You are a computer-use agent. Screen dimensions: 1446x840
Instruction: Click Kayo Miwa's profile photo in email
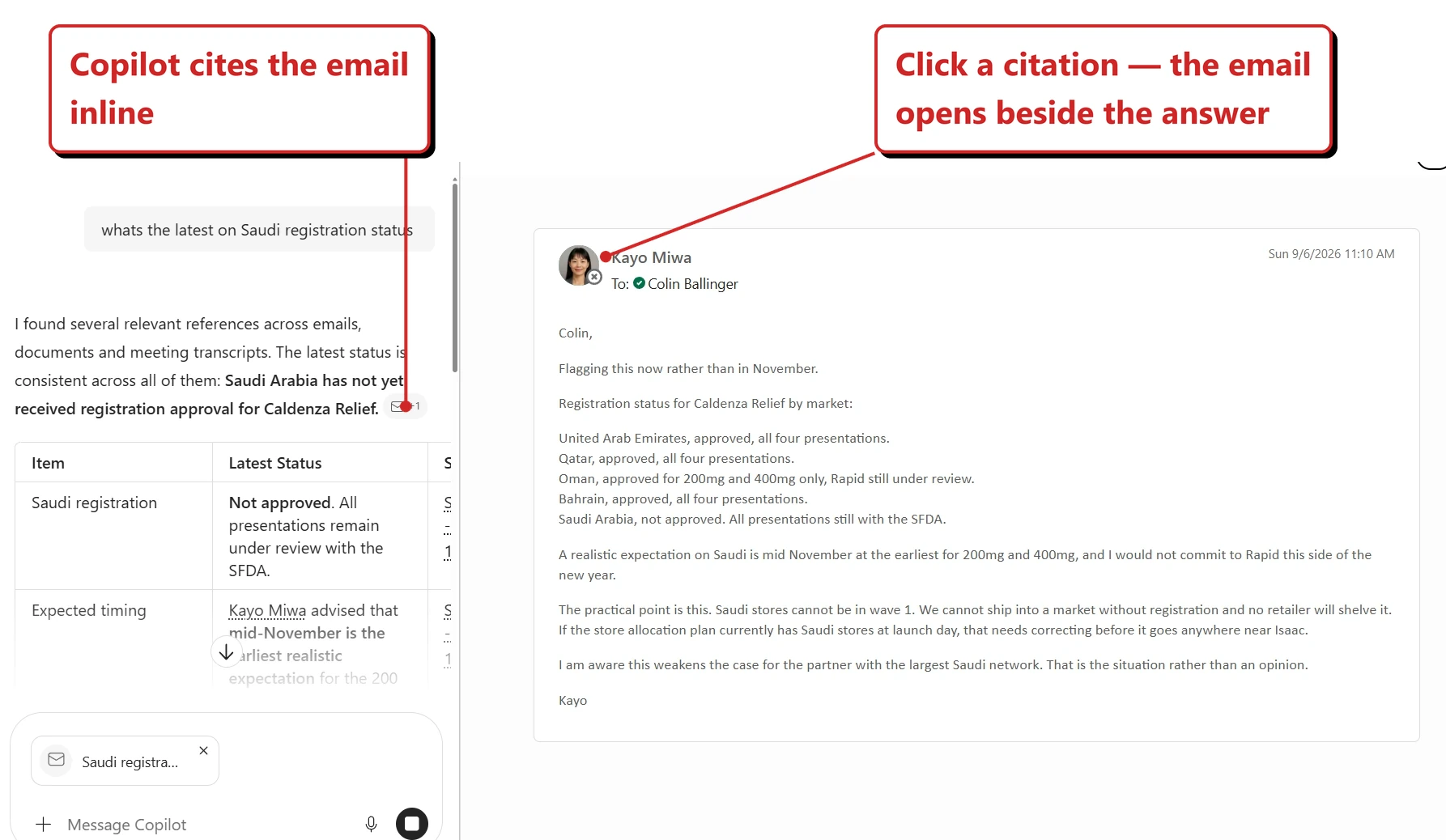tap(578, 265)
